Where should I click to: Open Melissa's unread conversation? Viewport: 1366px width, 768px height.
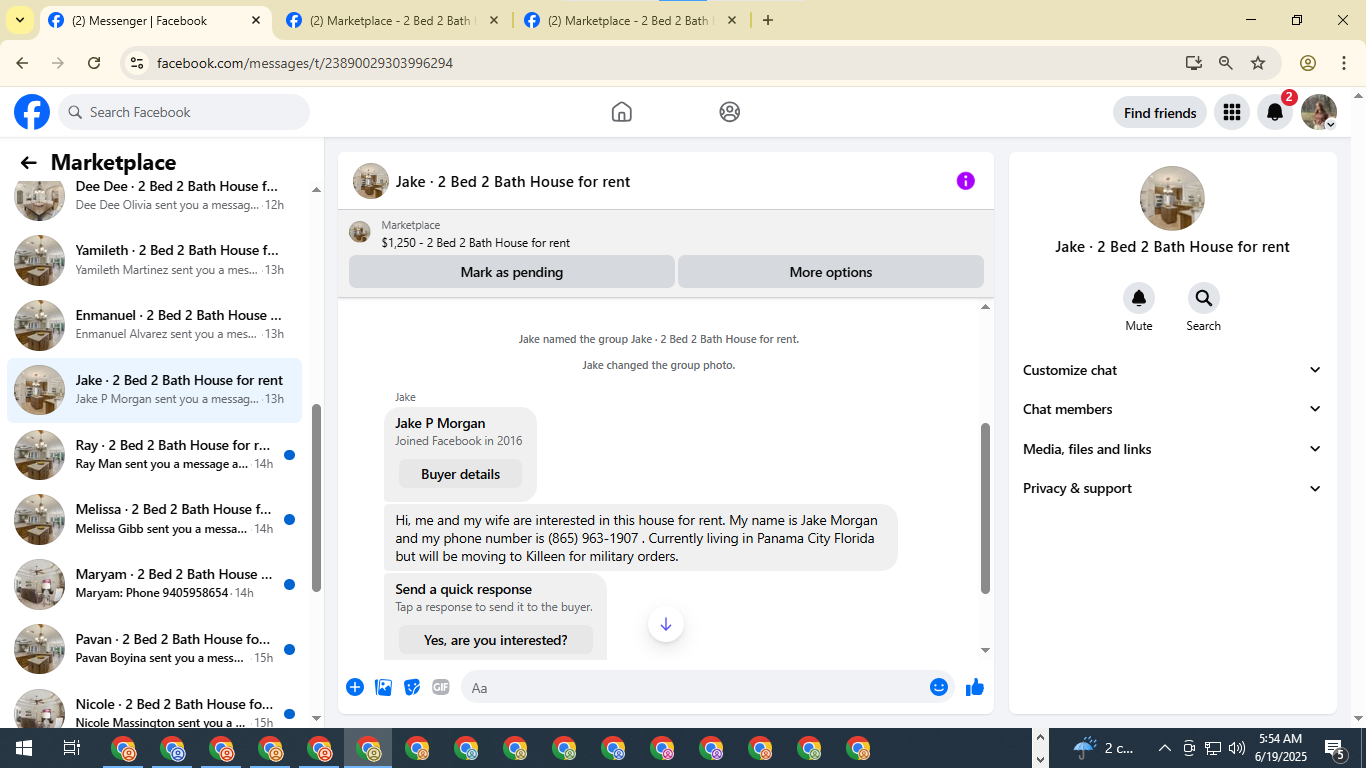coord(154,519)
